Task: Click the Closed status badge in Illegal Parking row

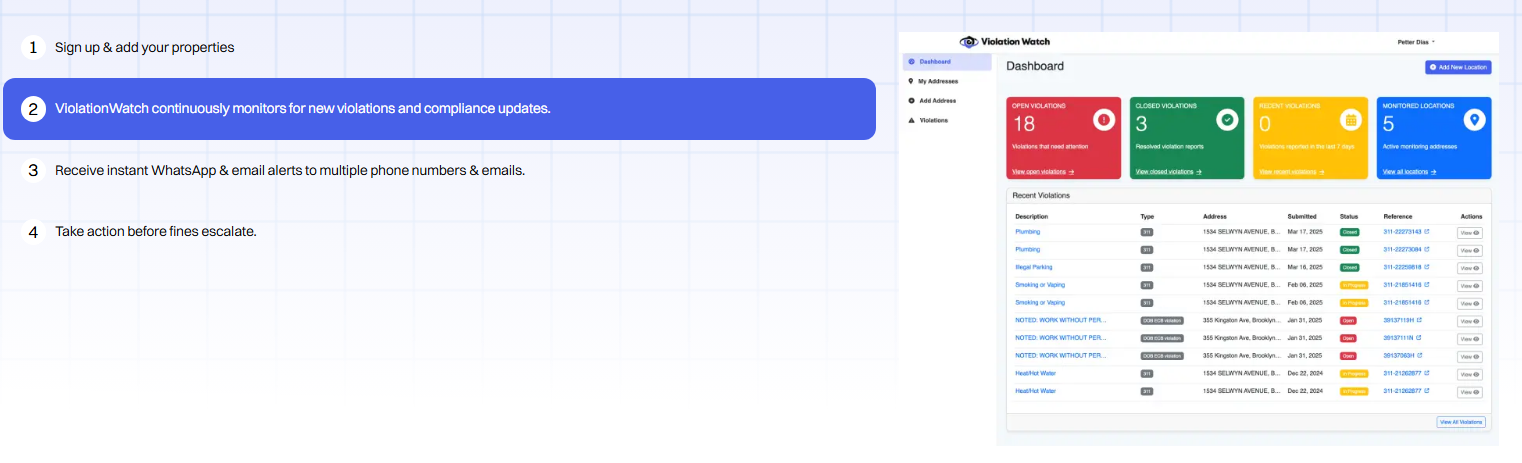Action: pyautogui.click(x=1350, y=267)
